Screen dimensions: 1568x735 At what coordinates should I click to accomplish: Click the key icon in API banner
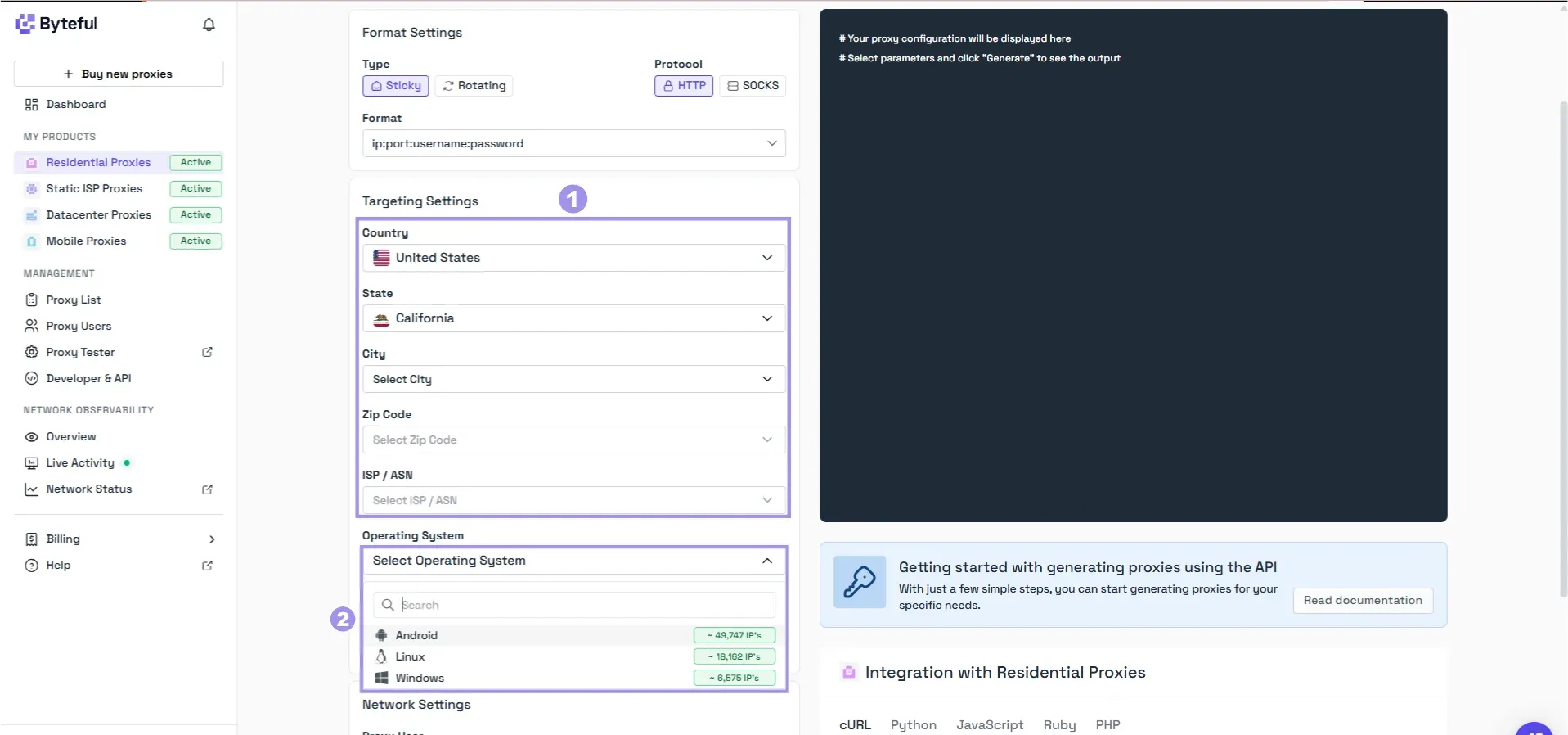tap(860, 582)
